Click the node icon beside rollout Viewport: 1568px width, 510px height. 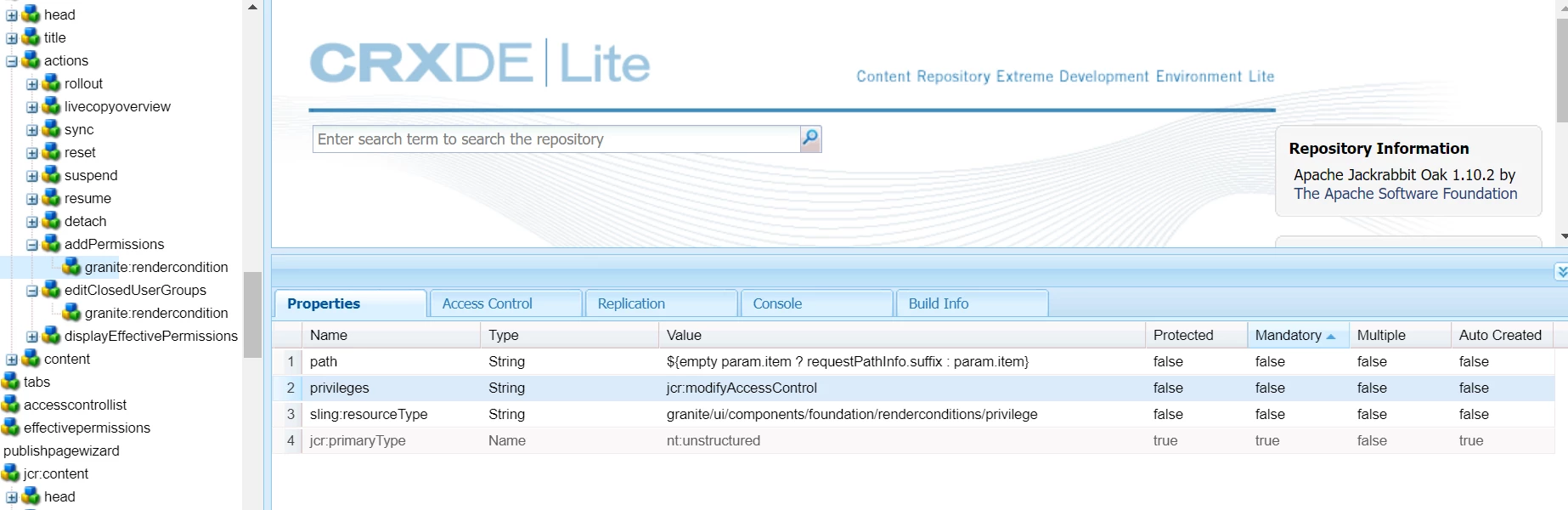52,83
